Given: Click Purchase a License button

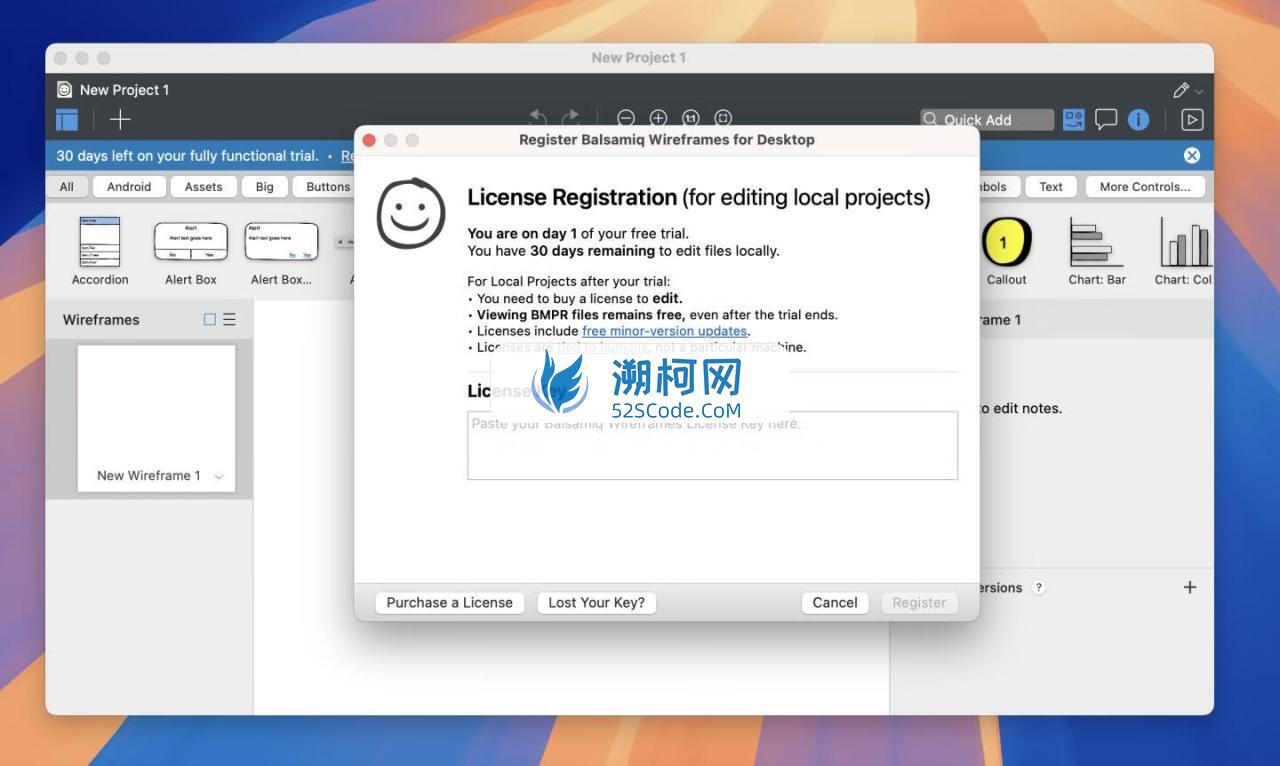Looking at the screenshot, I should click(449, 603).
